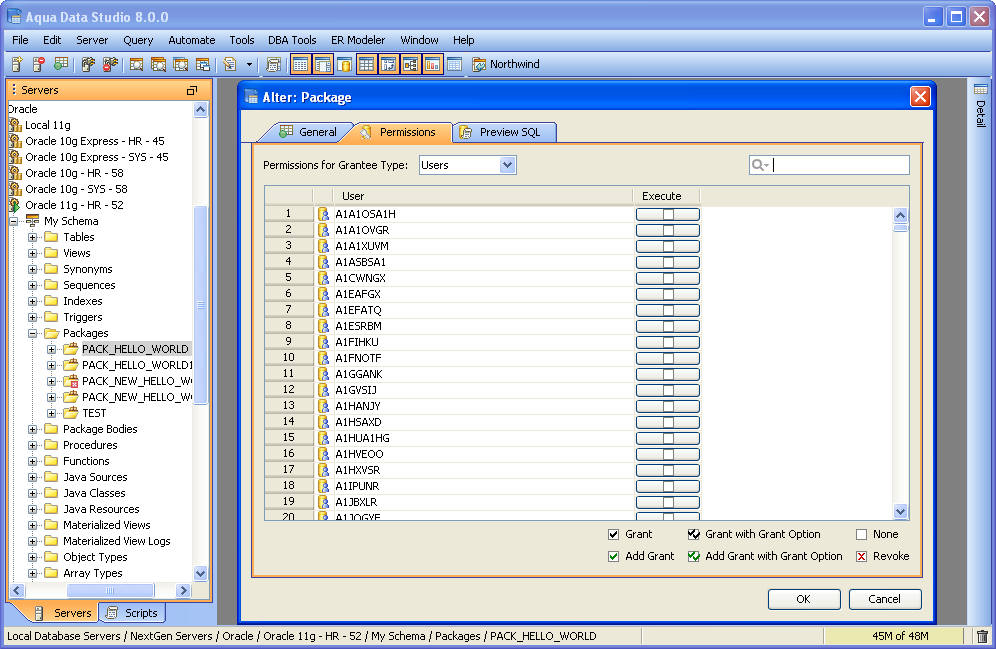Click the 45M of 48M memory bar
The width and height of the screenshot is (996, 649).
[899, 636]
